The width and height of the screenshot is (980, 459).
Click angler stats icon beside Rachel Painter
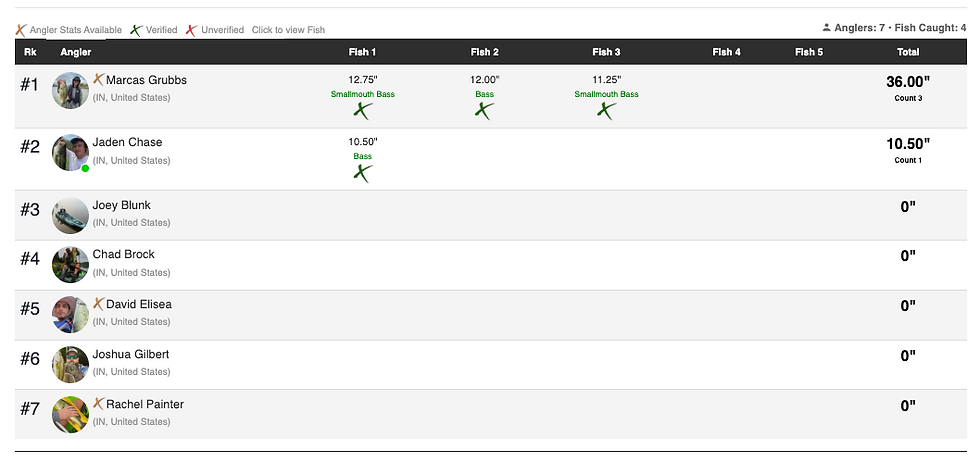(x=98, y=404)
